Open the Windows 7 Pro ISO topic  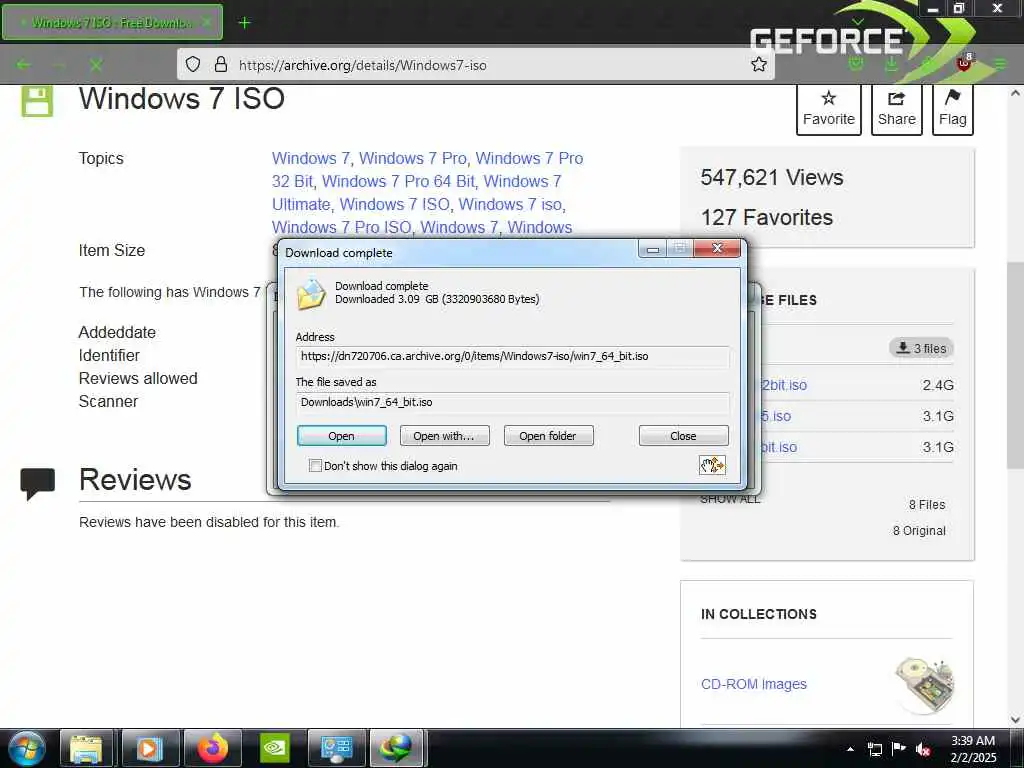(x=342, y=227)
